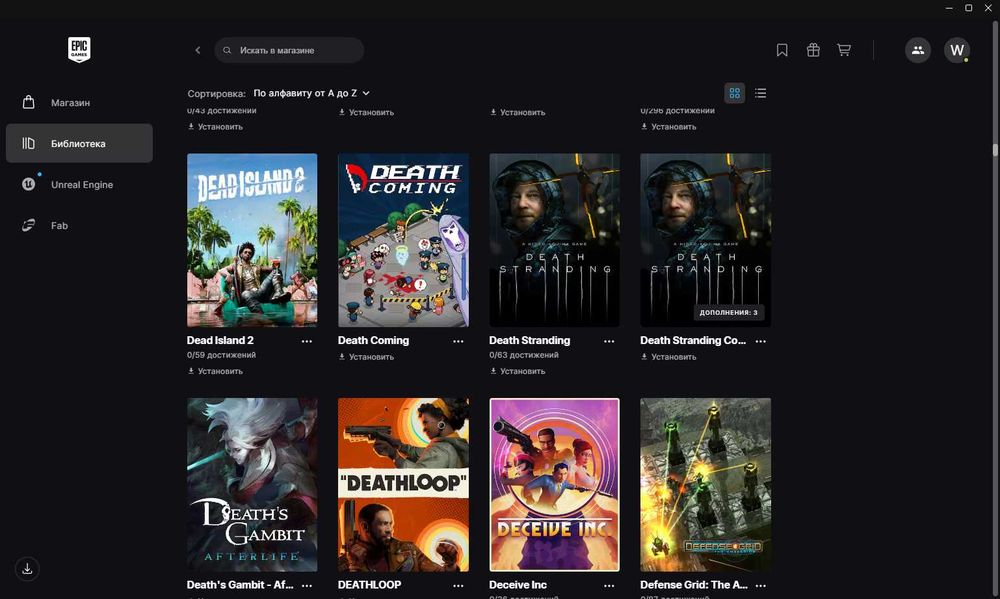Open the three-dot menu for Deceive Inc
The height and width of the screenshot is (599, 1000).
(x=609, y=586)
